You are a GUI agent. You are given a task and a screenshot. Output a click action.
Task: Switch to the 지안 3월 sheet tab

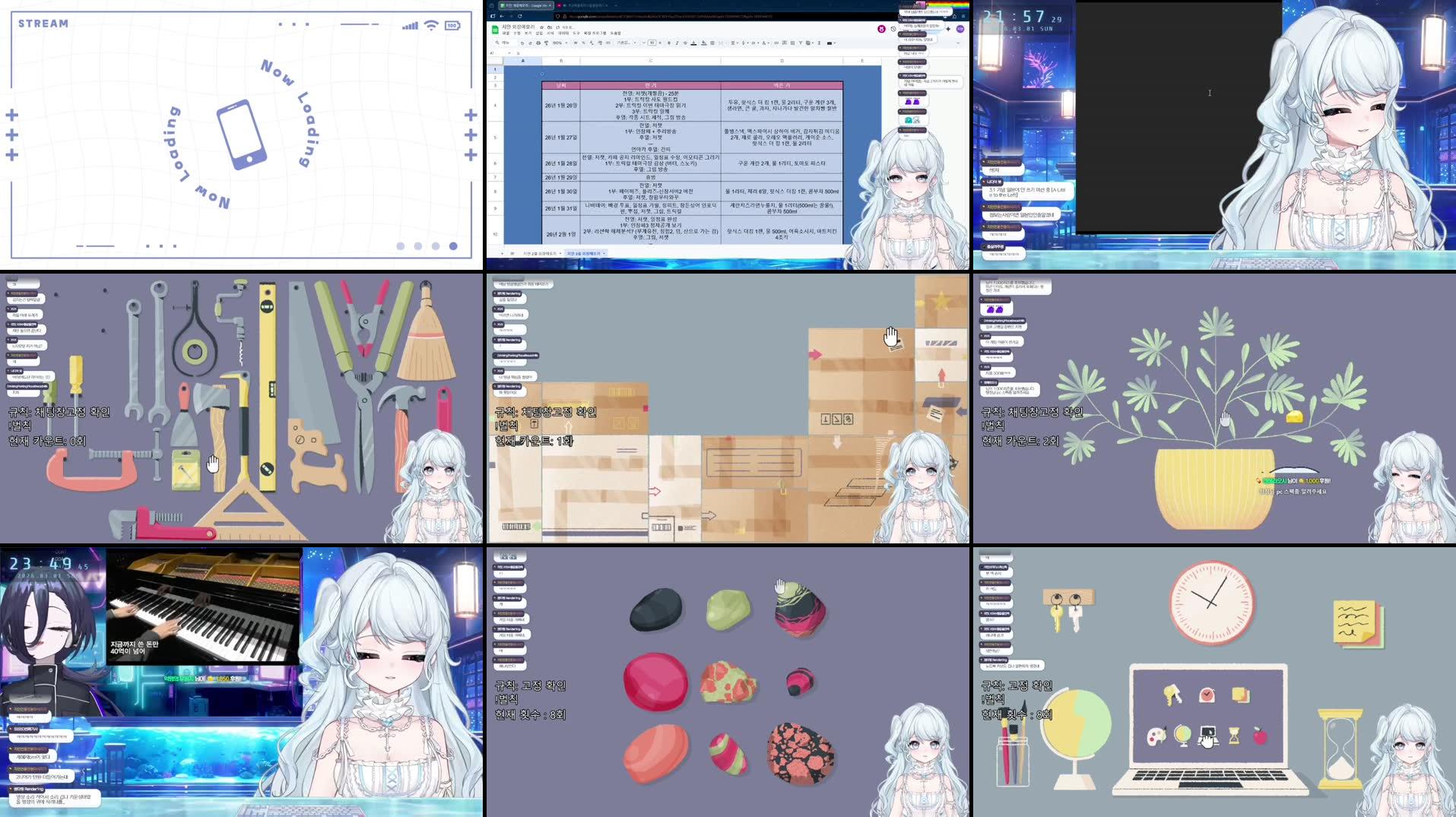tap(584, 254)
